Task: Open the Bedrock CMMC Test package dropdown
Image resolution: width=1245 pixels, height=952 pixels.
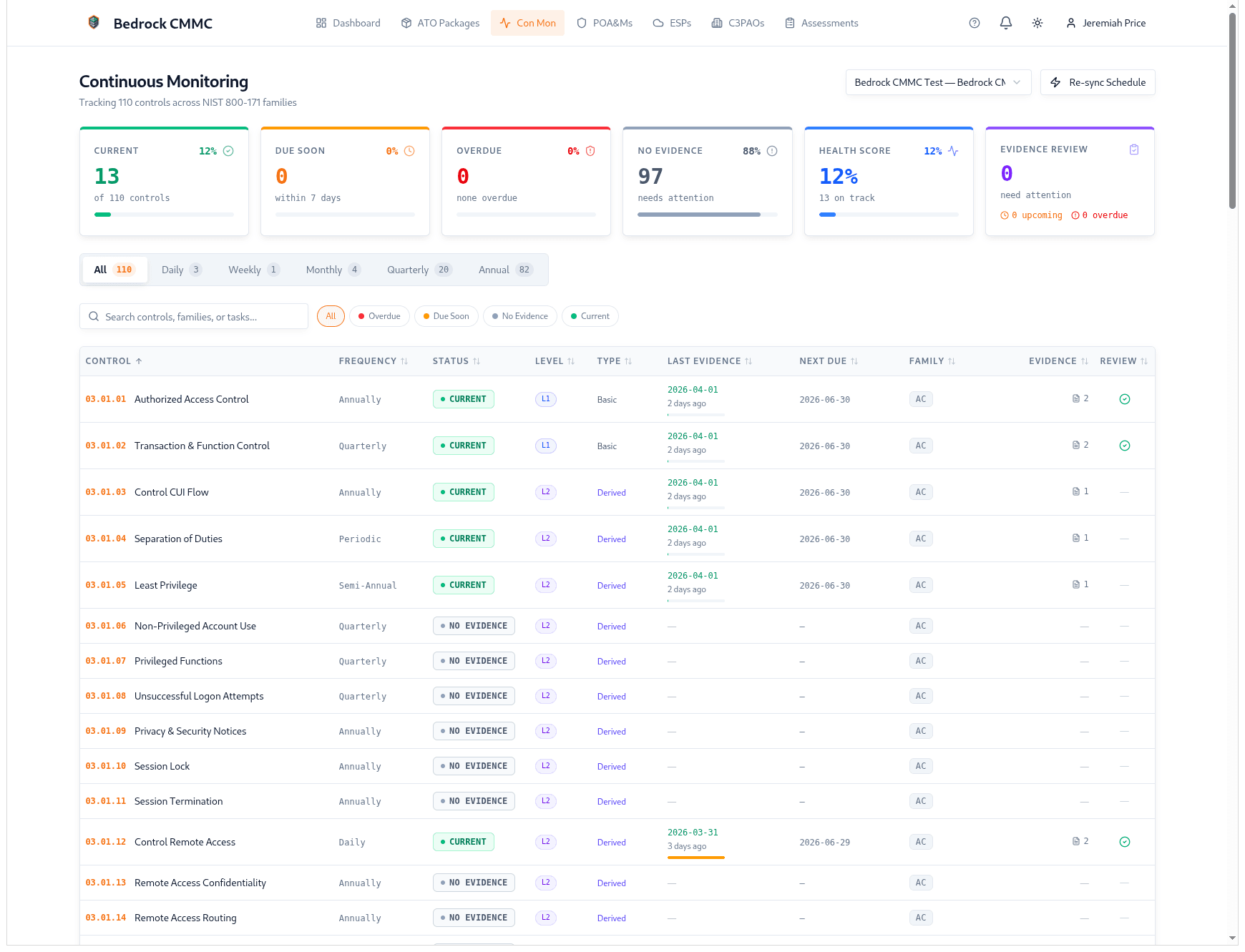Action: pyautogui.click(x=938, y=82)
